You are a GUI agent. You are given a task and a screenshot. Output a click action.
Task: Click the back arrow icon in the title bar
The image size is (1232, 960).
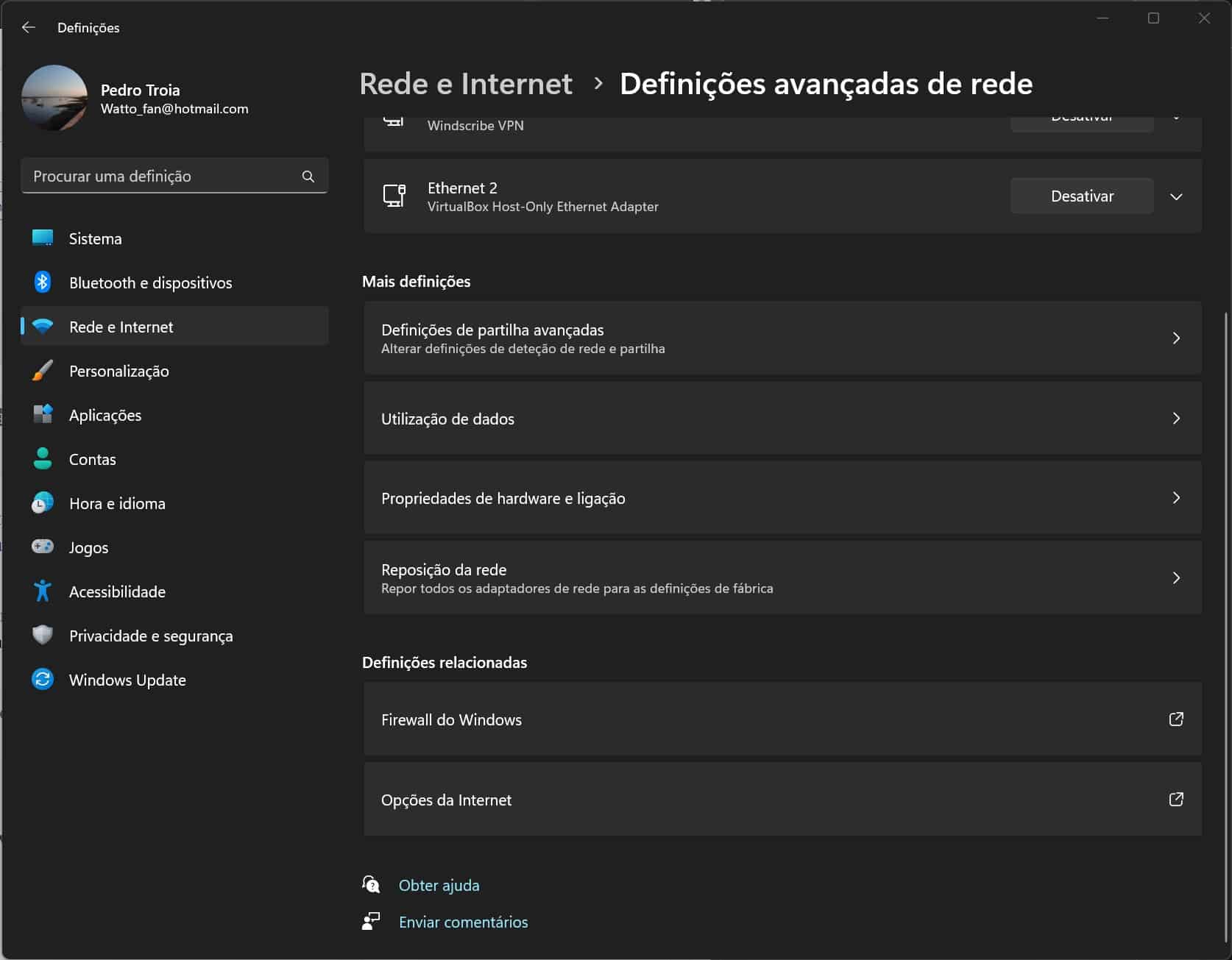[29, 27]
